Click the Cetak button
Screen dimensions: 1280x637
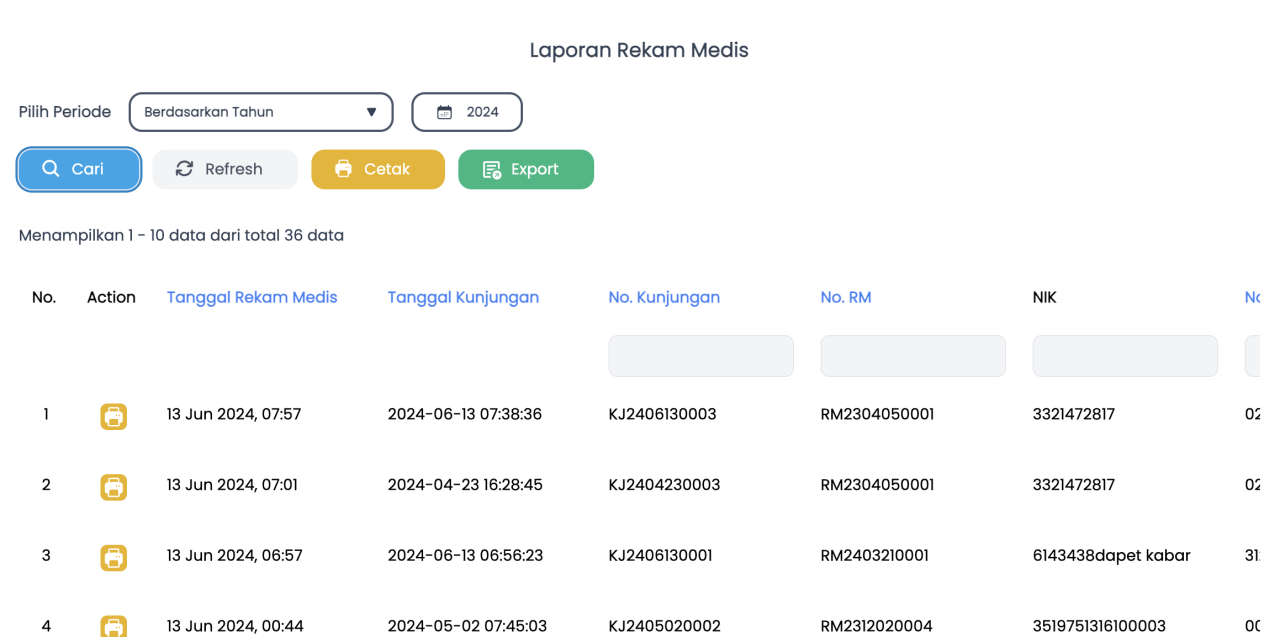(x=378, y=169)
